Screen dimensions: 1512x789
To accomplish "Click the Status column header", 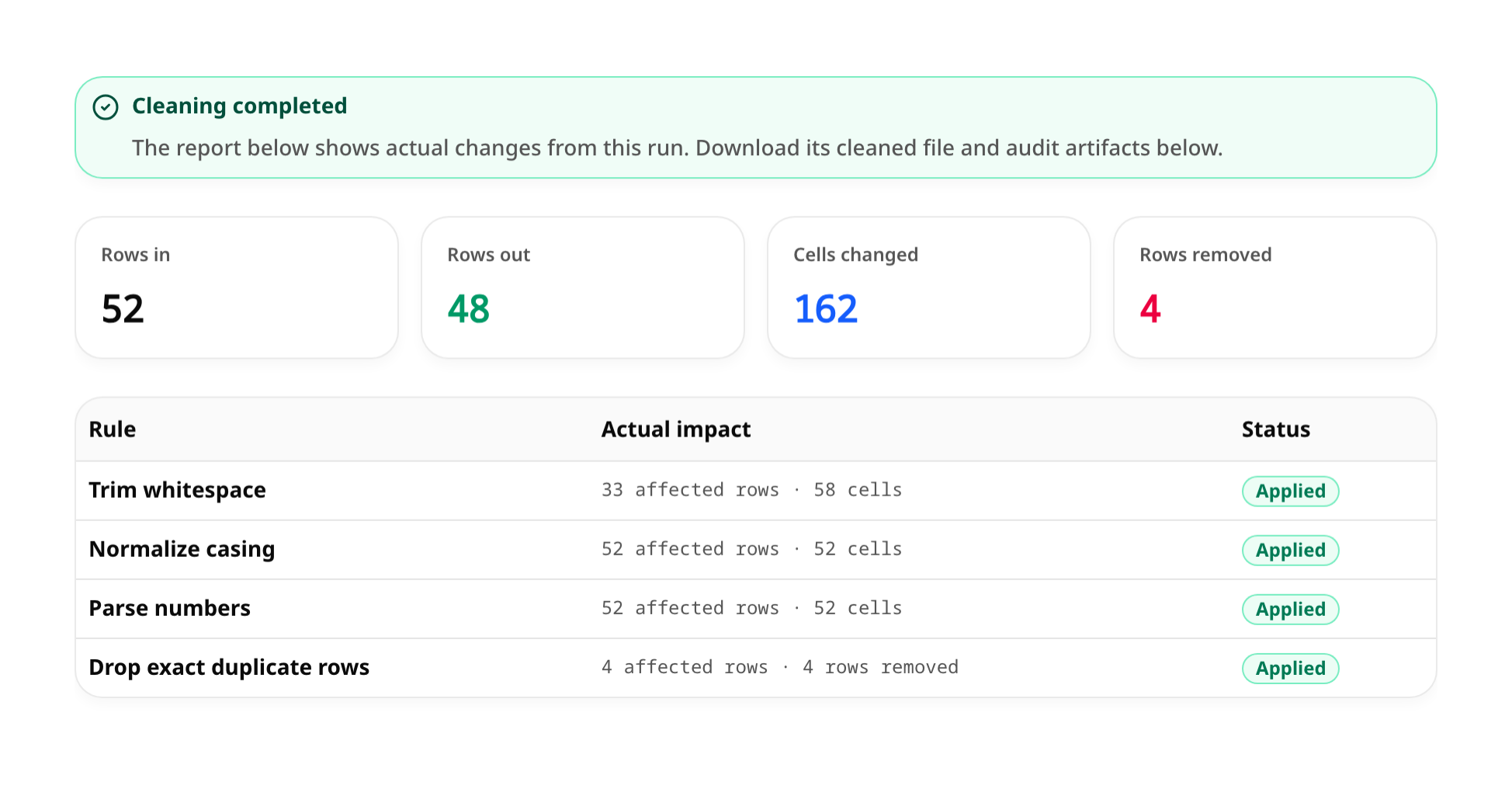I will [x=1276, y=429].
